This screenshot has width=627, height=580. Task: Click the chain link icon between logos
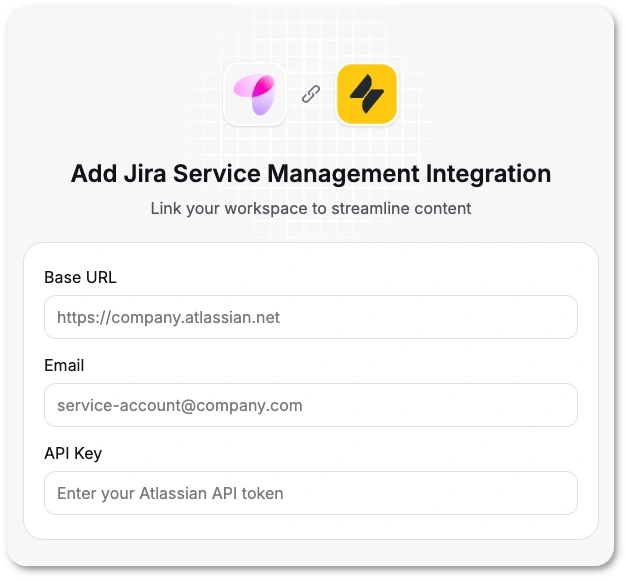311,94
